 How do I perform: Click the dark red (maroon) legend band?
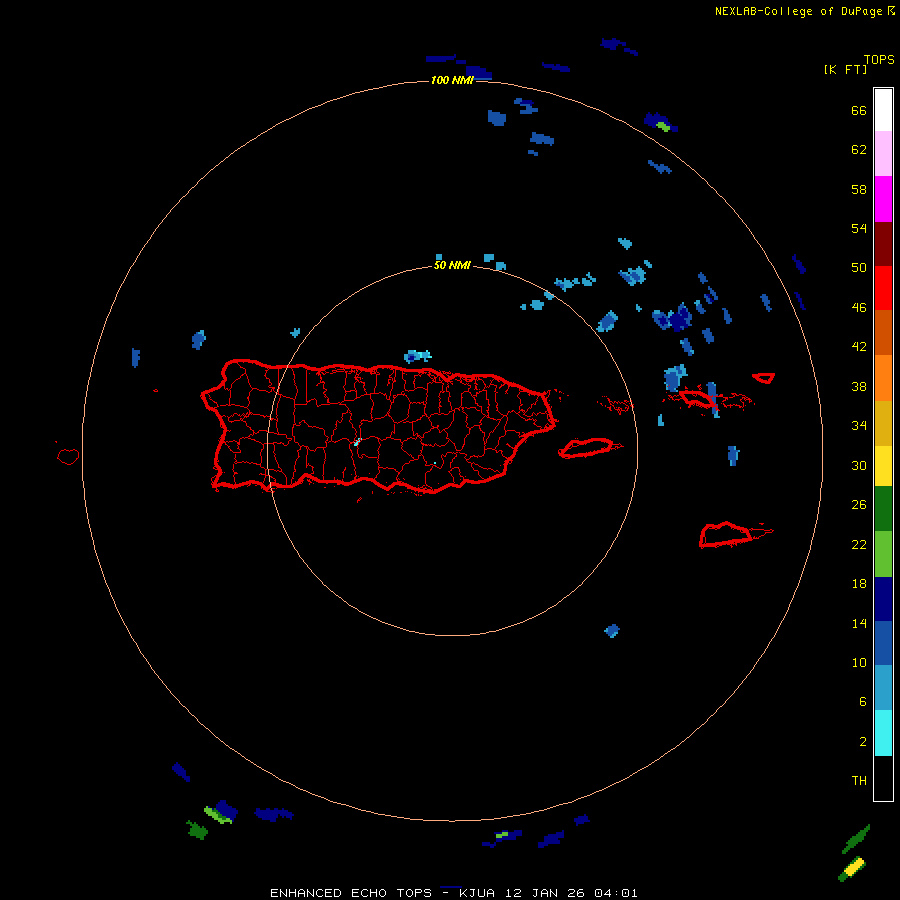(883, 244)
